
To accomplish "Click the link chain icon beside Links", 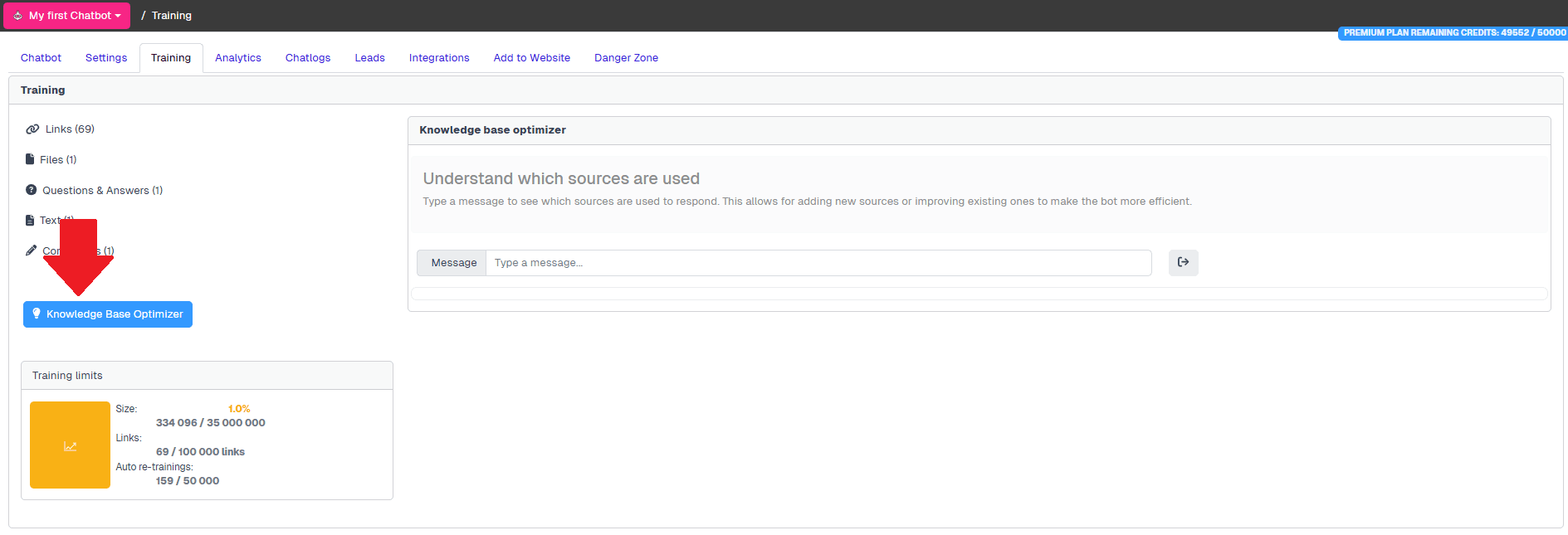I will coord(32,129).
